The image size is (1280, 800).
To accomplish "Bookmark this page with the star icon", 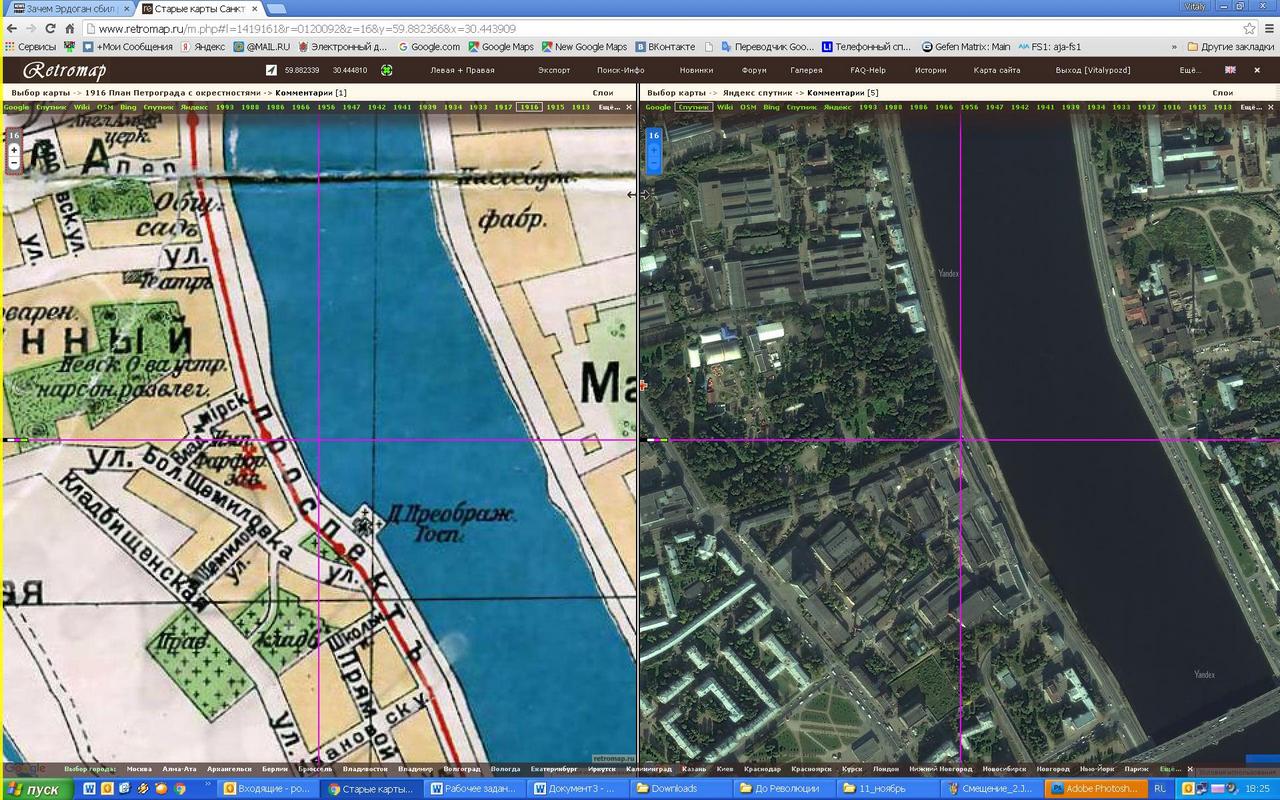I will click(x=1249, y=29).
